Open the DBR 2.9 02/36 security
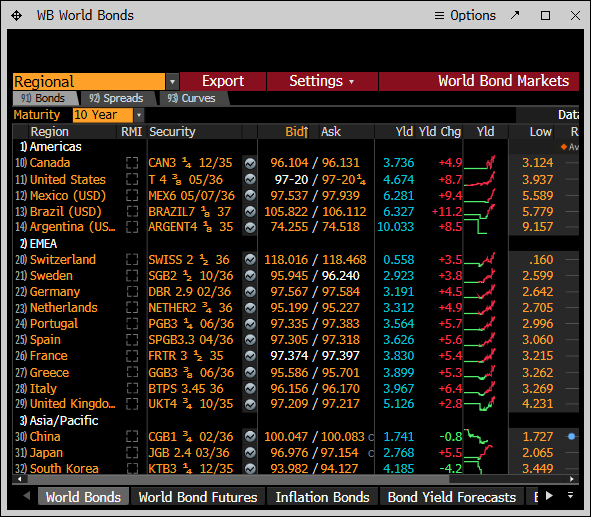The width and height of the screenshot is (591, 517). click(x=190, y=292)
